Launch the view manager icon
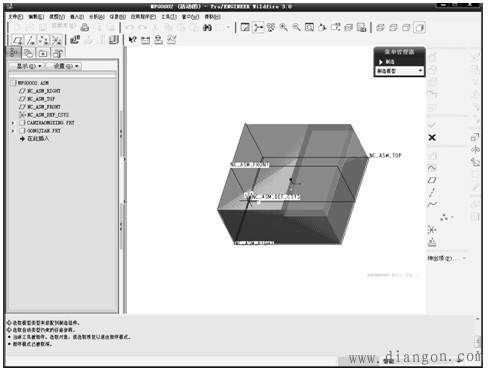 tap(361, 27)
